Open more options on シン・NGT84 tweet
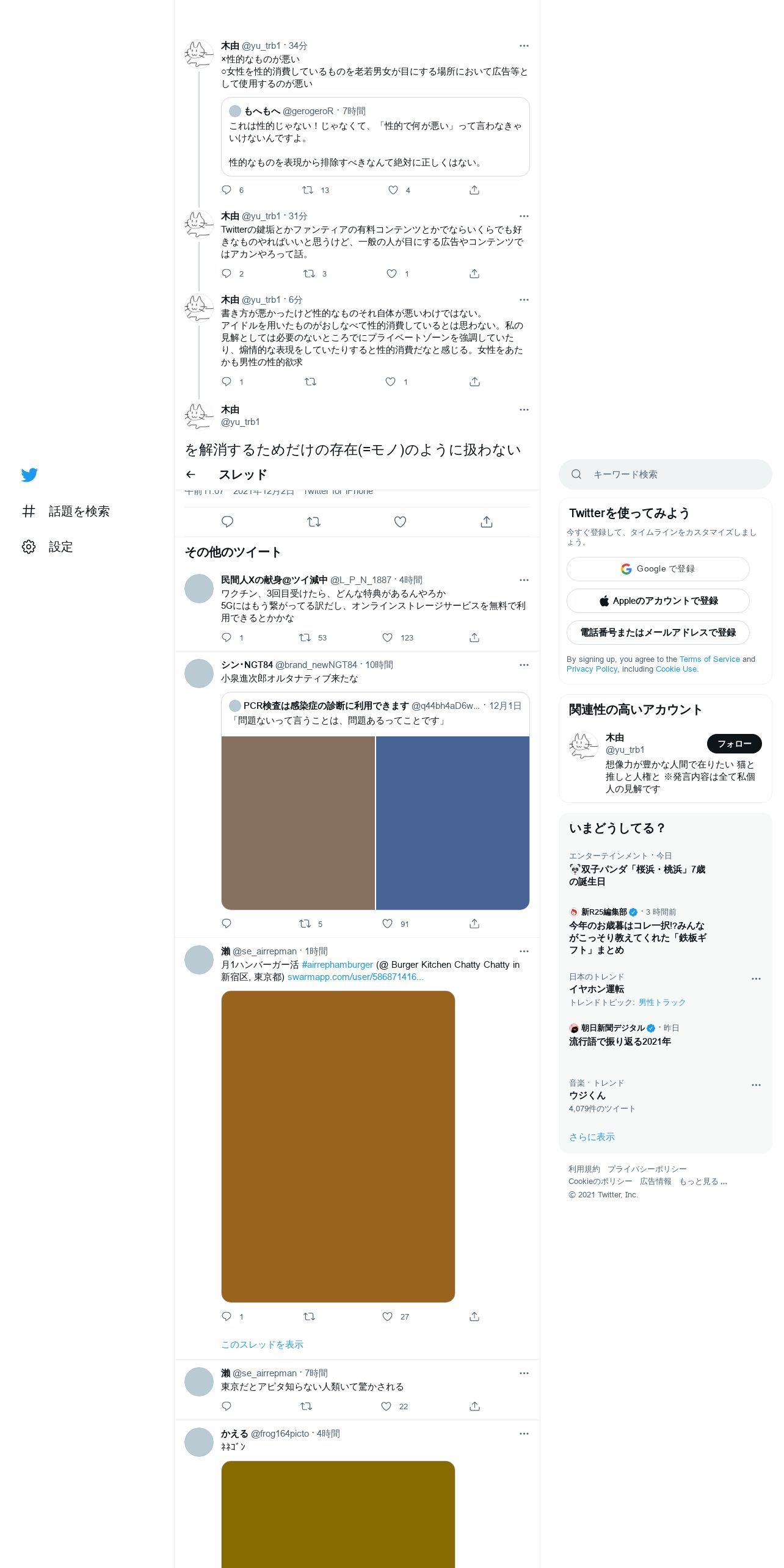 tap(524, 665)
